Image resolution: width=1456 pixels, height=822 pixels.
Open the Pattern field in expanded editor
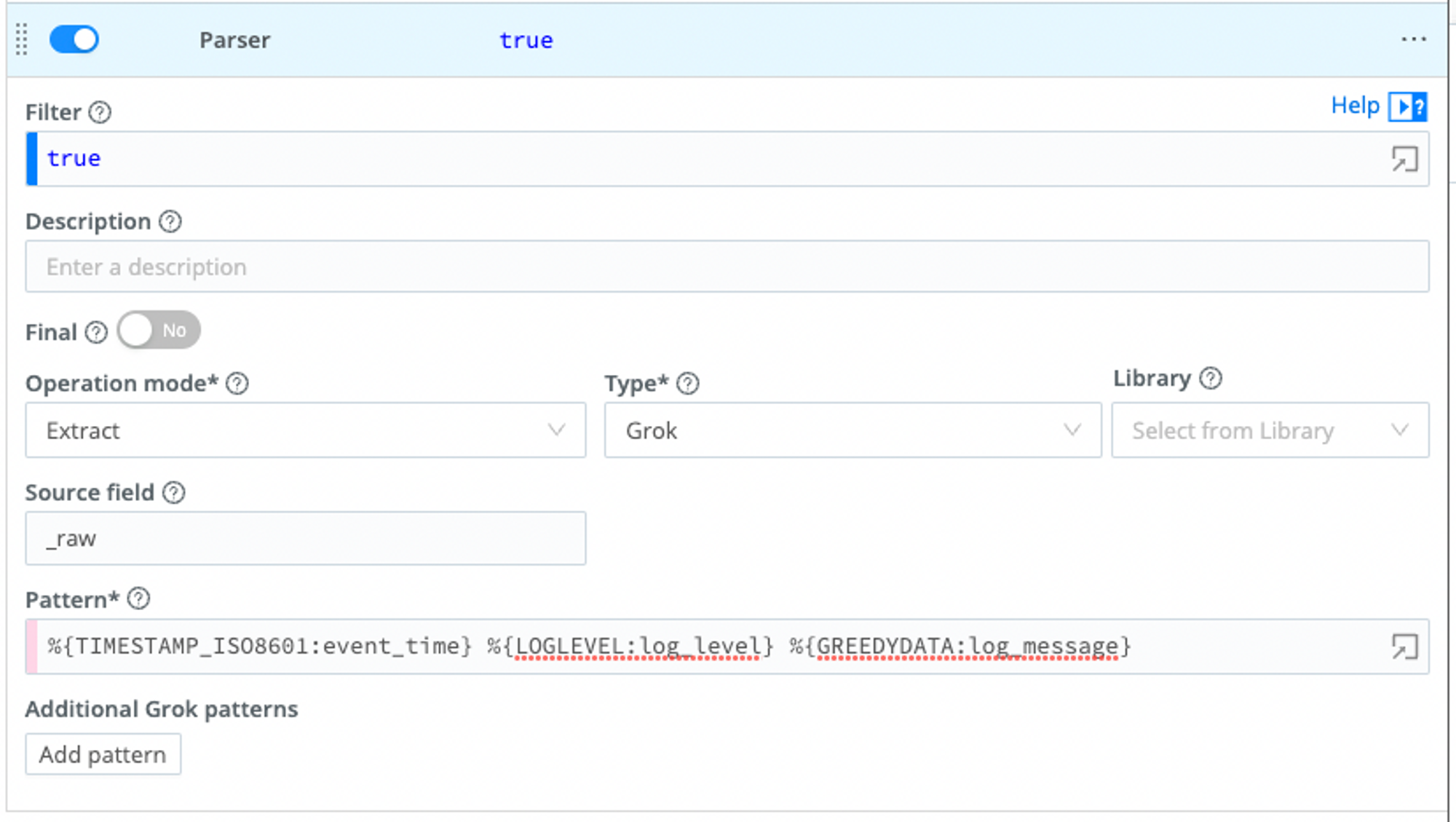(x=1404, y=647)
